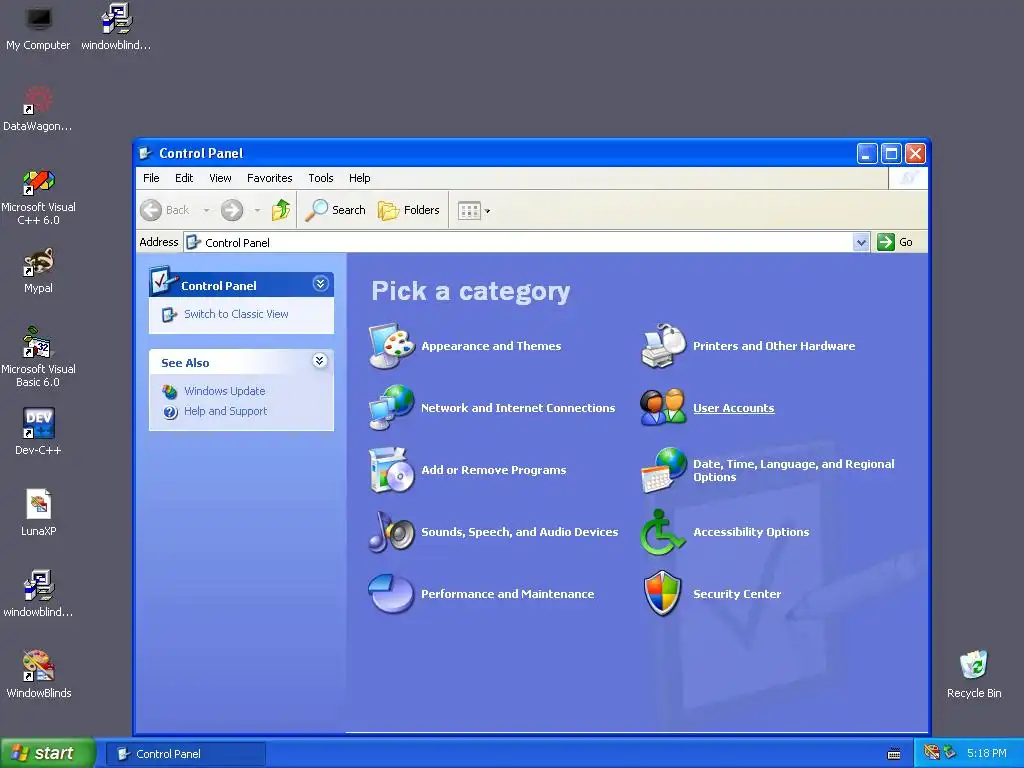
Task: Click the Back arrow toolbar button
Action: click(165, 210)
